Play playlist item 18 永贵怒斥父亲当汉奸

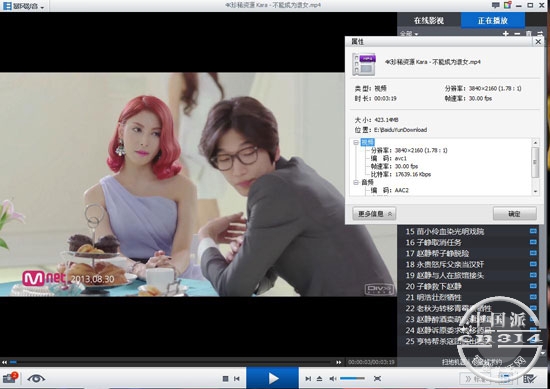(444, 264)
